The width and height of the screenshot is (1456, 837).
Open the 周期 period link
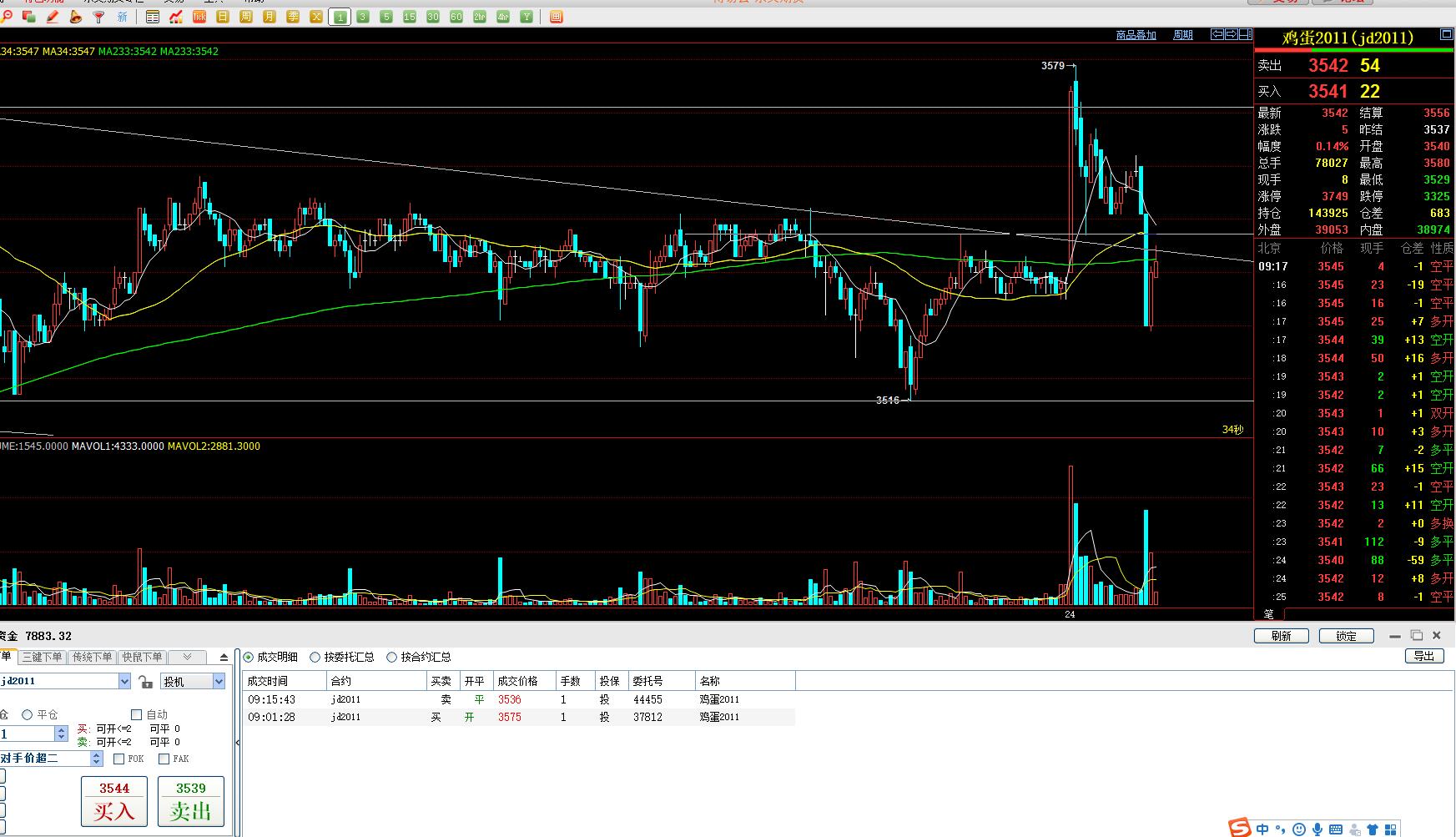pos(1183,35)
